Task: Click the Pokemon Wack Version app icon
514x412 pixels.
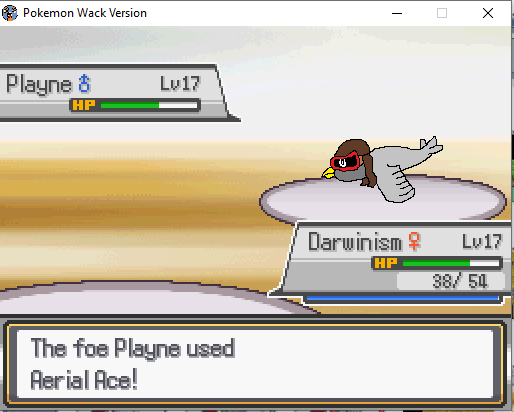Action: pyautogui.click(x=10, y=13)
